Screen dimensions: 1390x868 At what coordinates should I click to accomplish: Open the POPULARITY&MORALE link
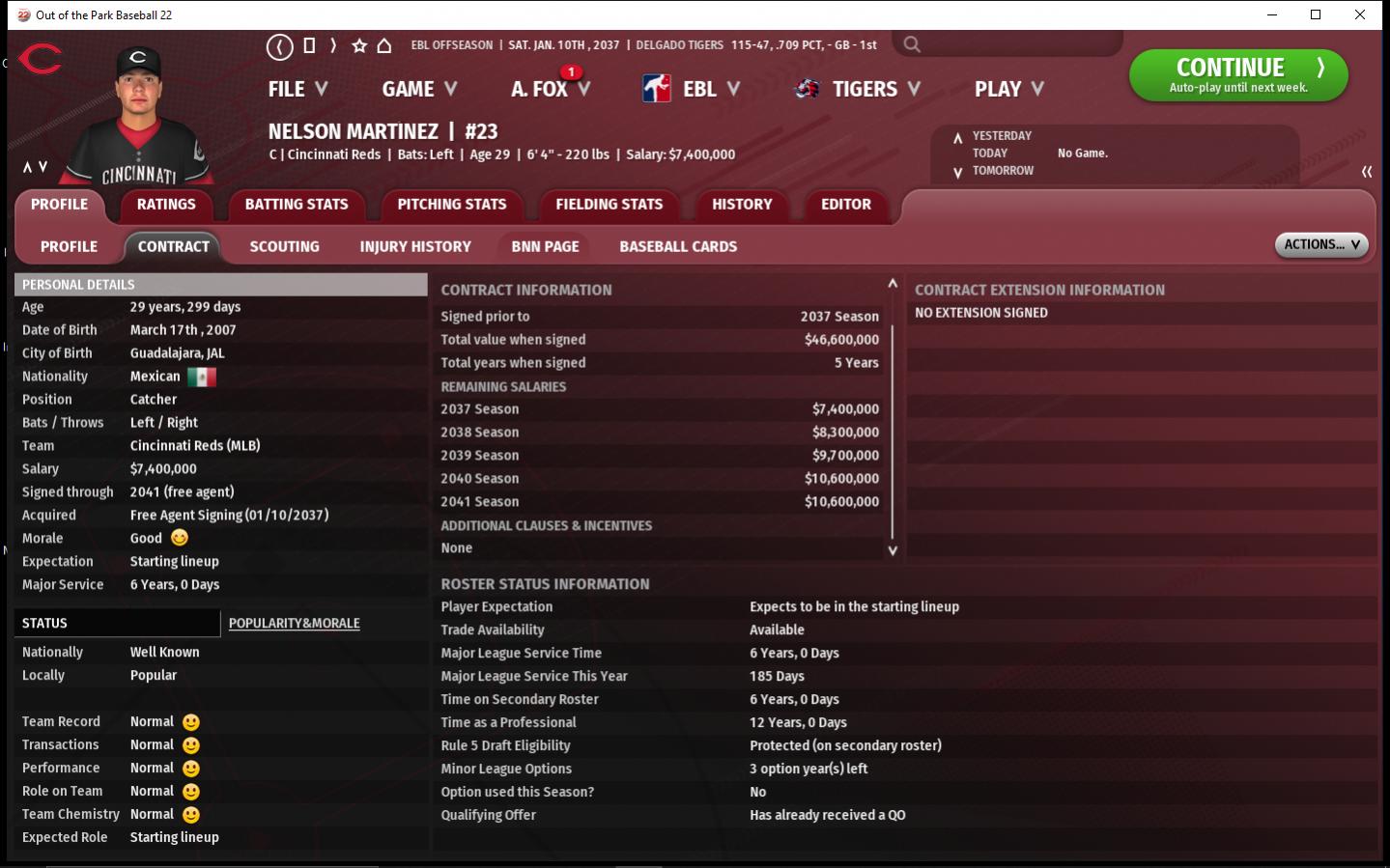tap(294, 624)
